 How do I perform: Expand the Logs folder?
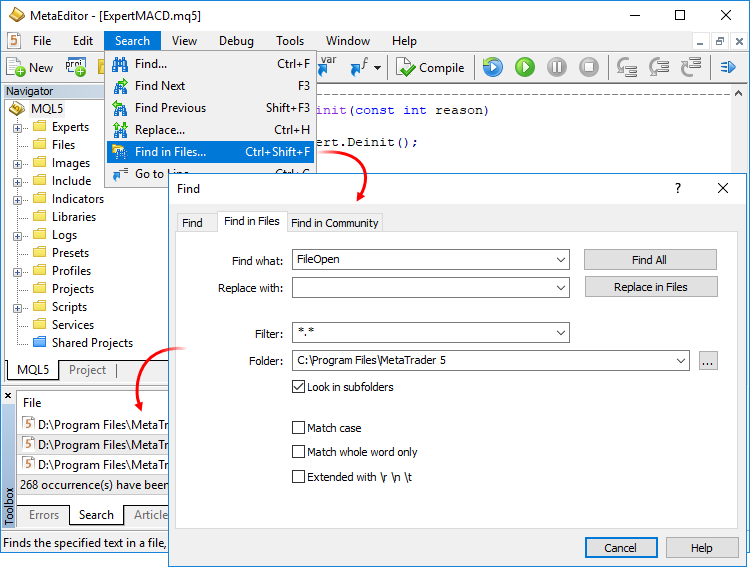click(x=17, y=236)
